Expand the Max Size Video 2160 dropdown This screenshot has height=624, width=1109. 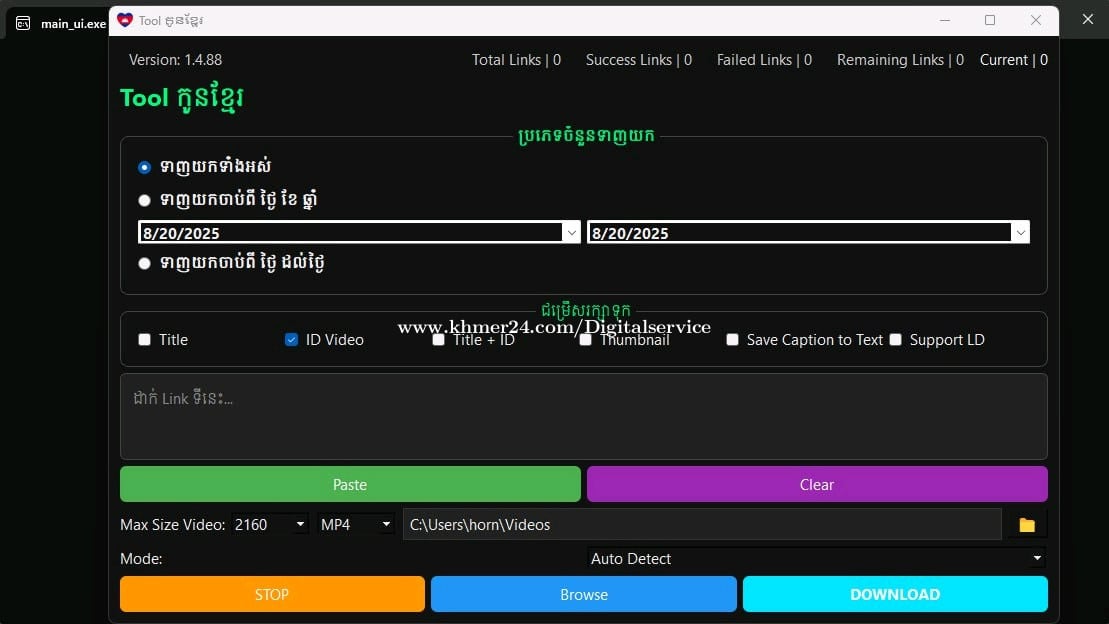point(300,525)
